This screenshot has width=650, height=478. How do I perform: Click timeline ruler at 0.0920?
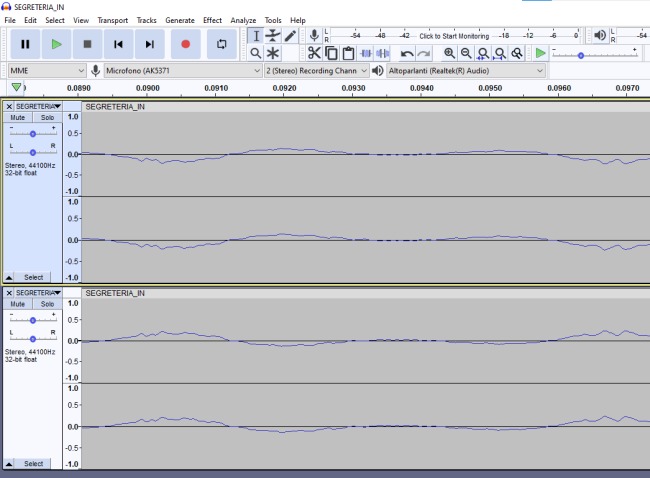click(x=284, y=88)
